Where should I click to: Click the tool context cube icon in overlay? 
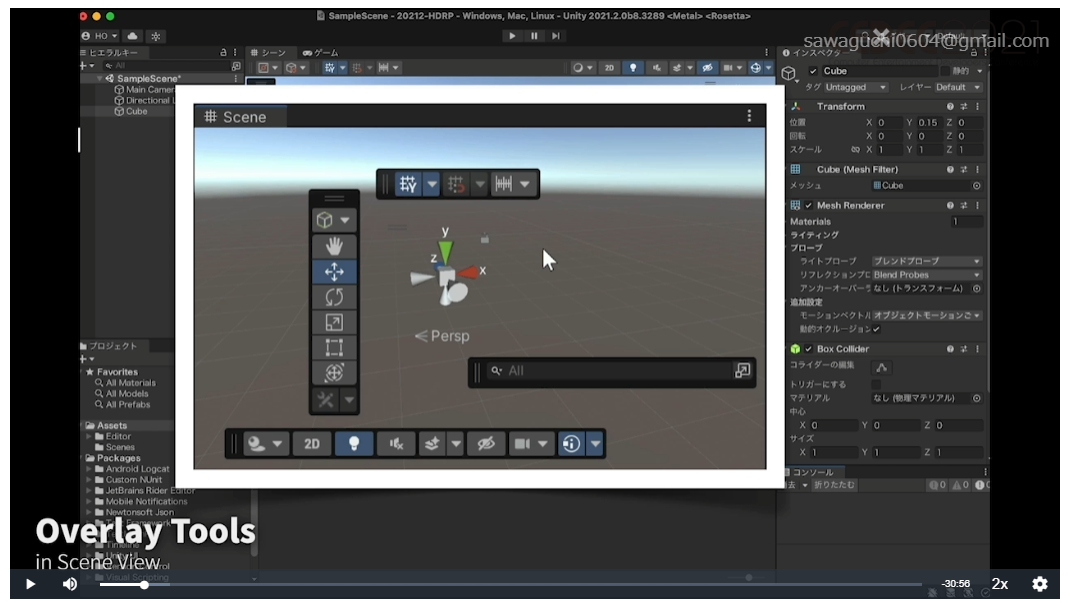tap(325, 220)
